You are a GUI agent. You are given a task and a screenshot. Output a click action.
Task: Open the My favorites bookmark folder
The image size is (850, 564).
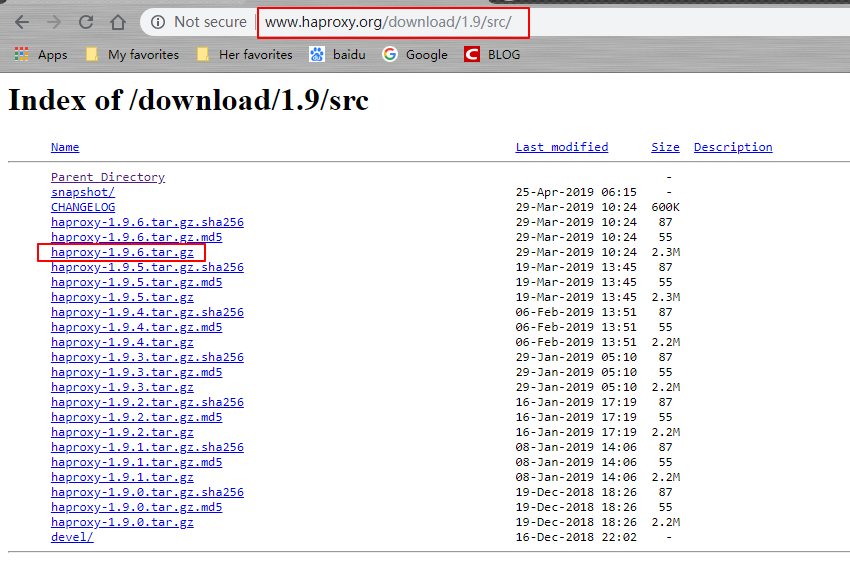tap(132, 54)
